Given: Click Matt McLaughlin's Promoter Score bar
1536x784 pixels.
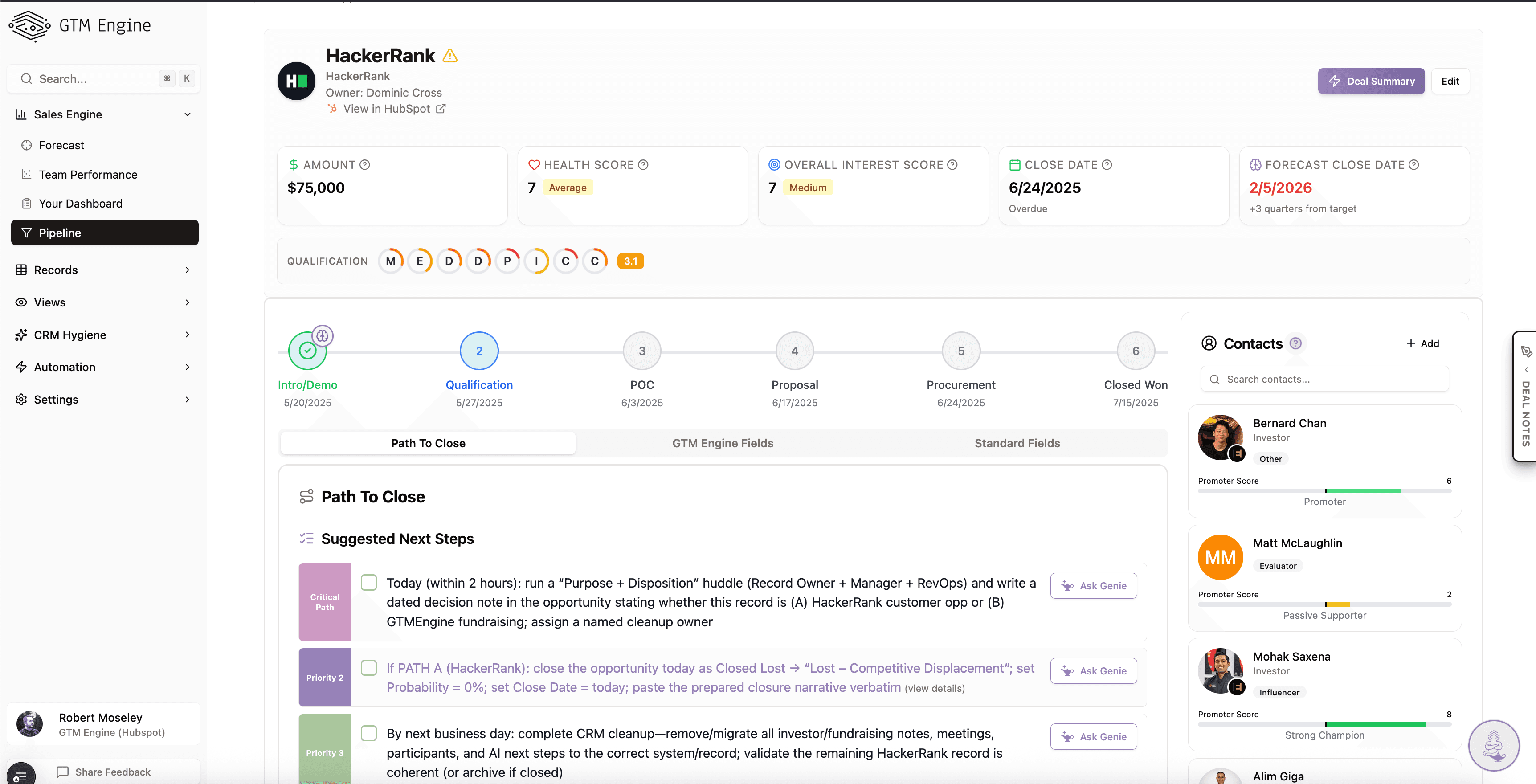Looking at the screenshot, I should tap(1324, 604).
